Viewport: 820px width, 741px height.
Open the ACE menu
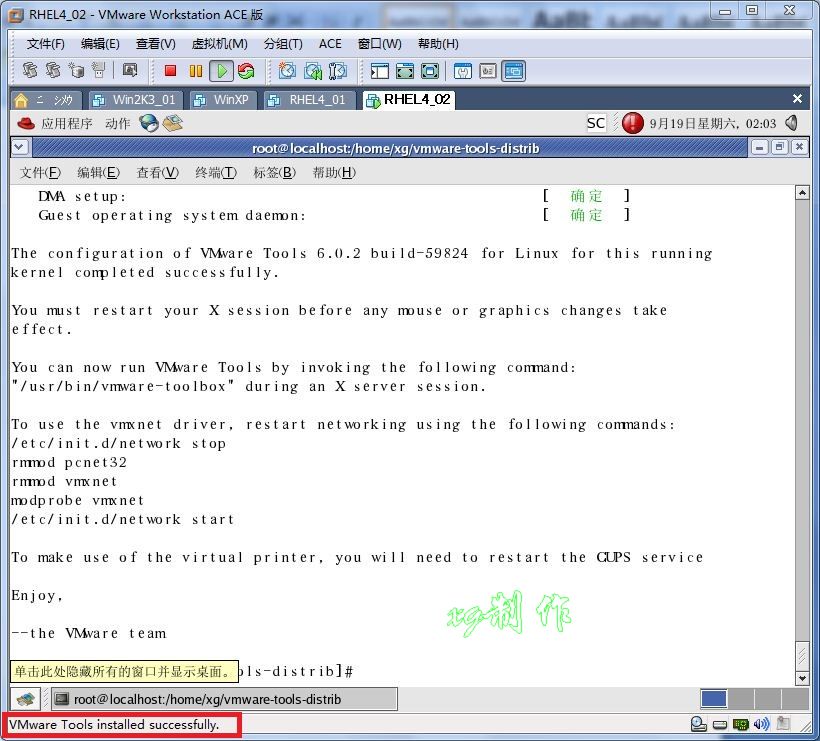click(x=330, y=44)
